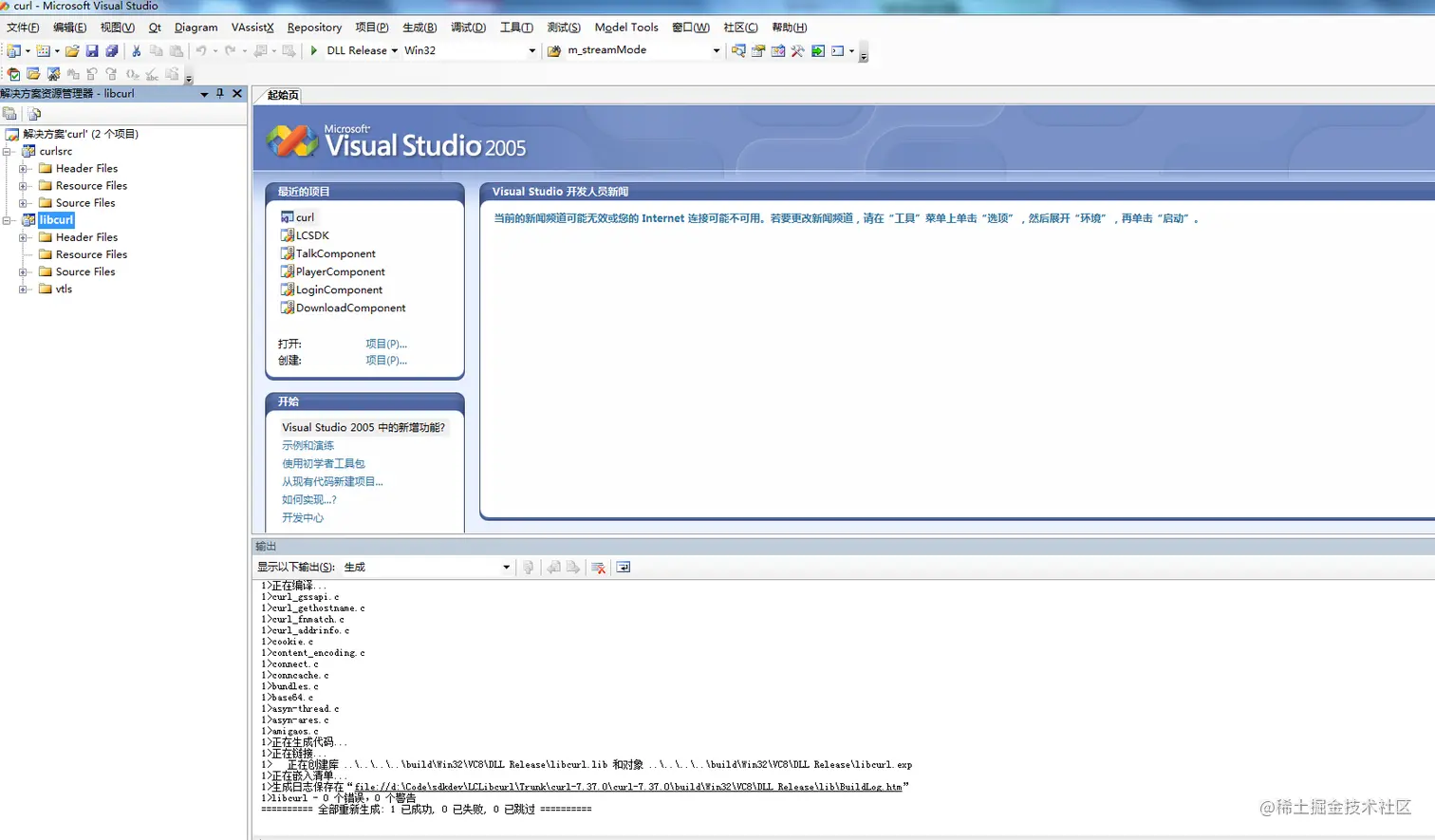The image size is (1435, 840).
Task: Click the Undo arrow icon
Action: (x=201, y=50)
